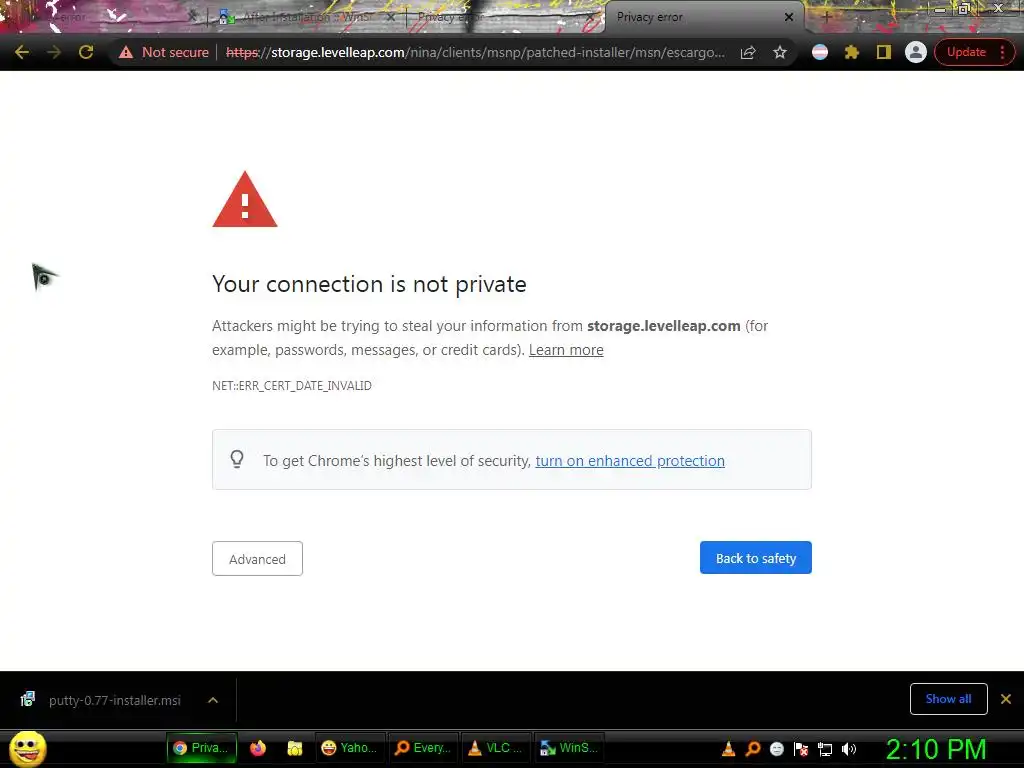Switch to the active Privacy error tab

pos(704,17)
